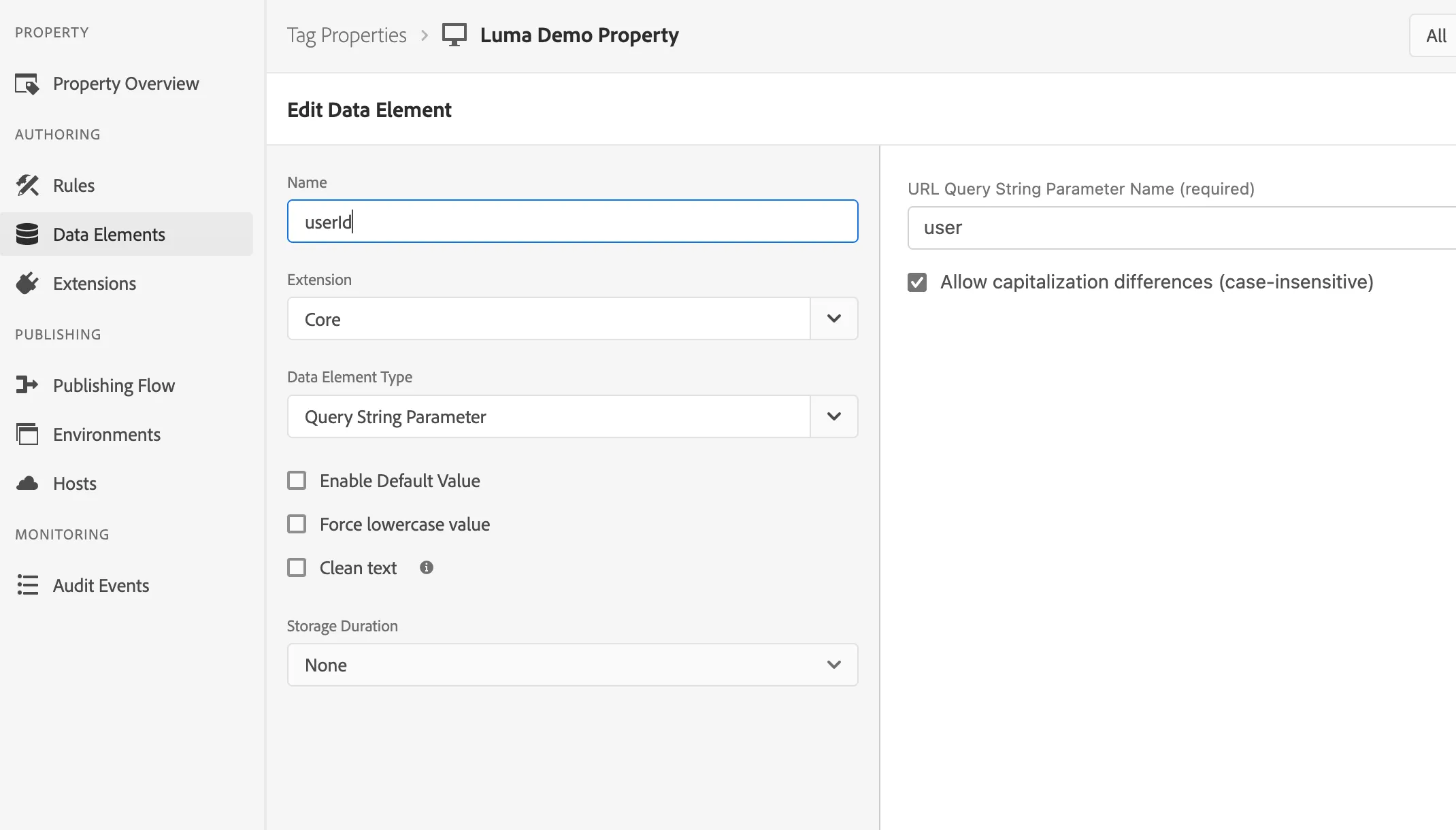Click the Clean text info icon
1456x830 pixels.
[427, 567]
